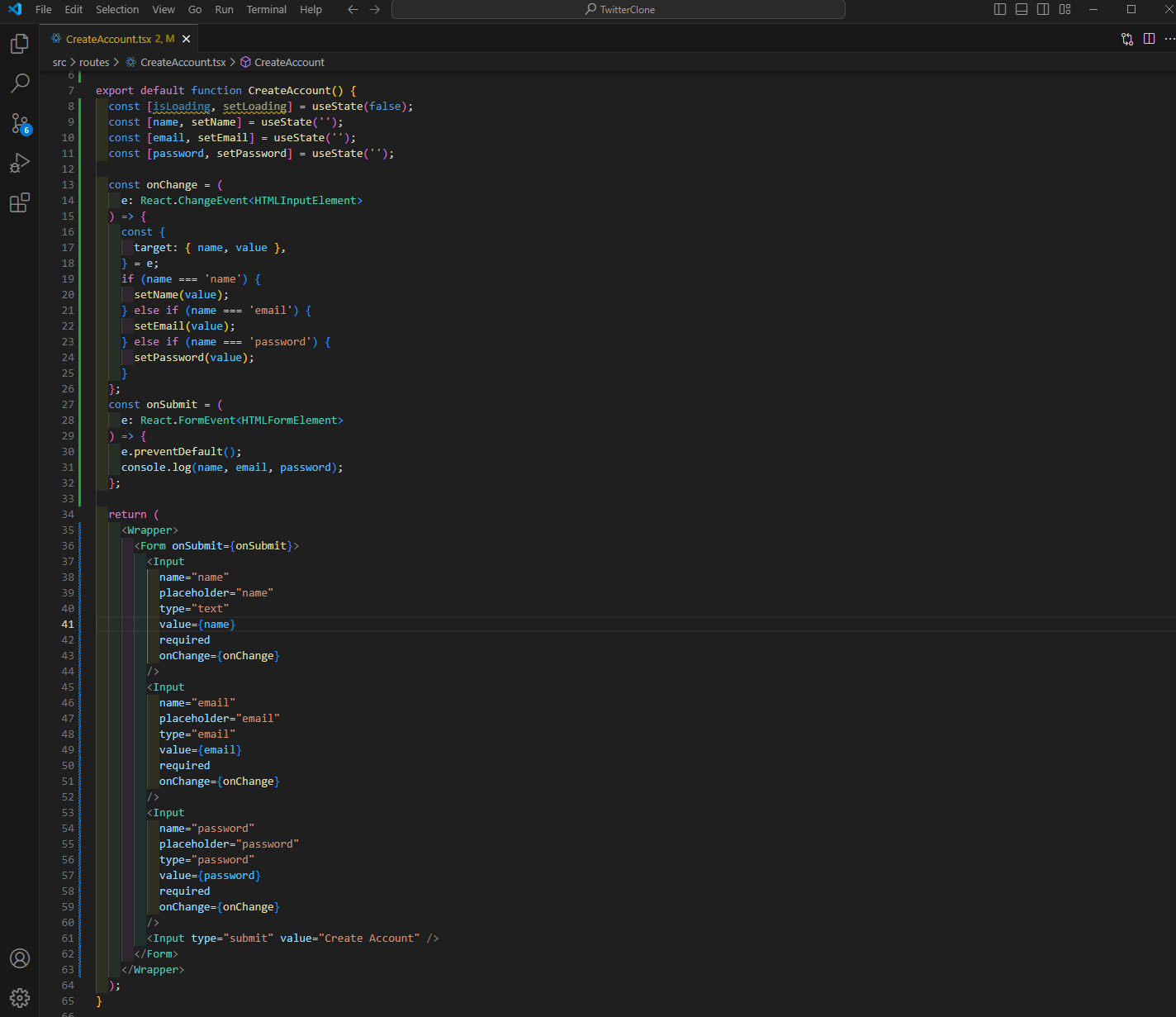Click the setLoading identifier on line 8
Screen dimensions: 1176x1017
pyautogui.click(x=254, y=107)
